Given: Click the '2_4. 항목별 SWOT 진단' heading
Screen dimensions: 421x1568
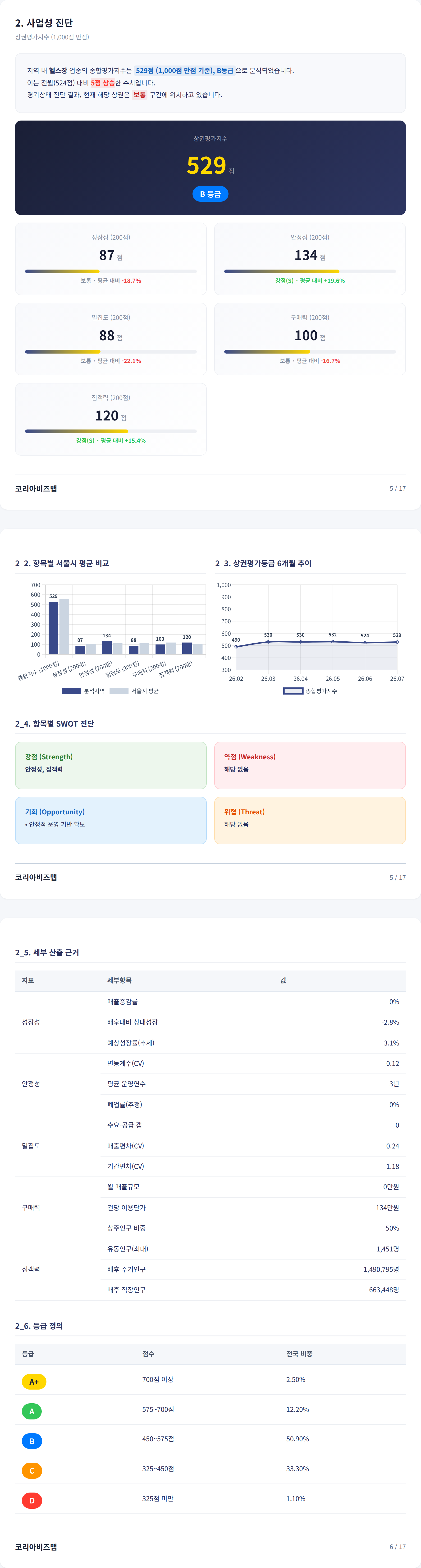Looking at the screenshot, I should click(x=55, y=724).
